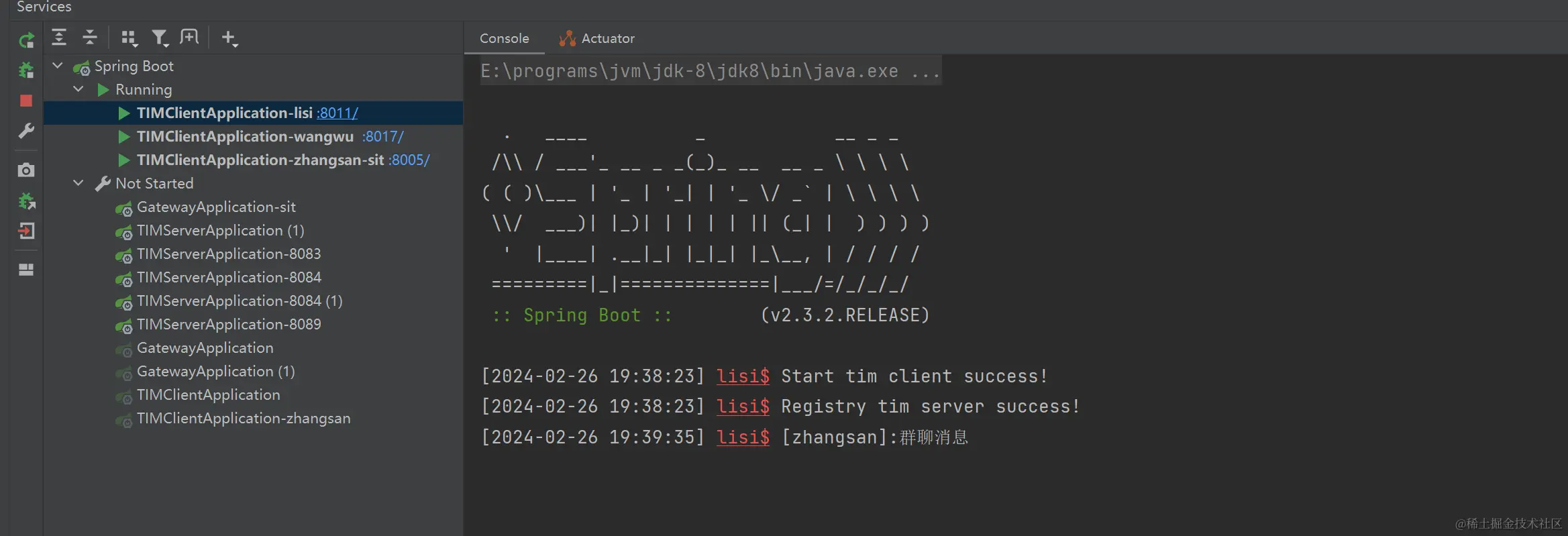
Task: Click the exit arrow icon in sidebar
Action: 26,231
